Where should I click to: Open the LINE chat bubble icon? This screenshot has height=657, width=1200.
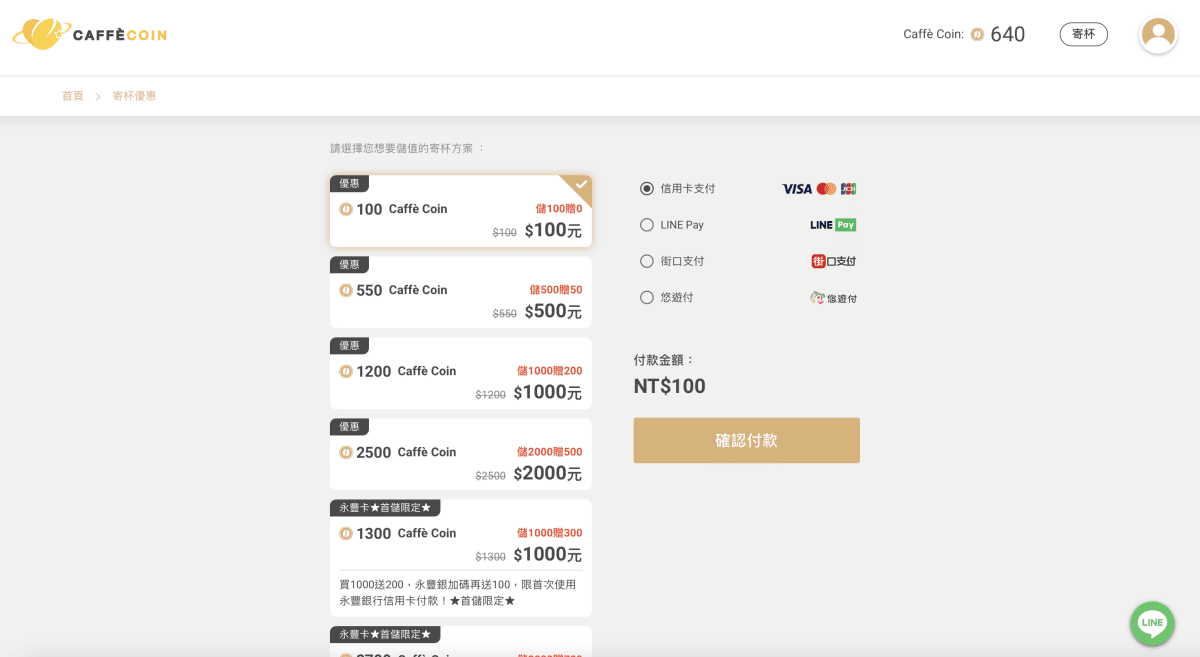point(1152,623)
